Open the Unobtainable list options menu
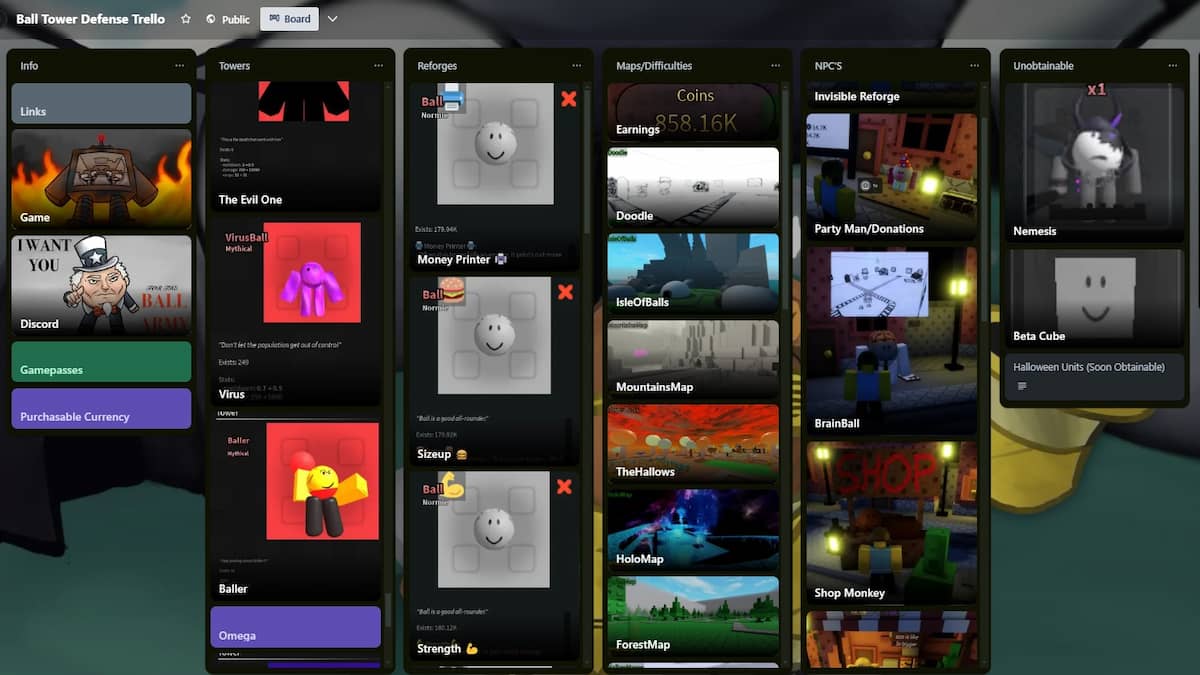The image size is (1200, 675). click(1172, 66)
